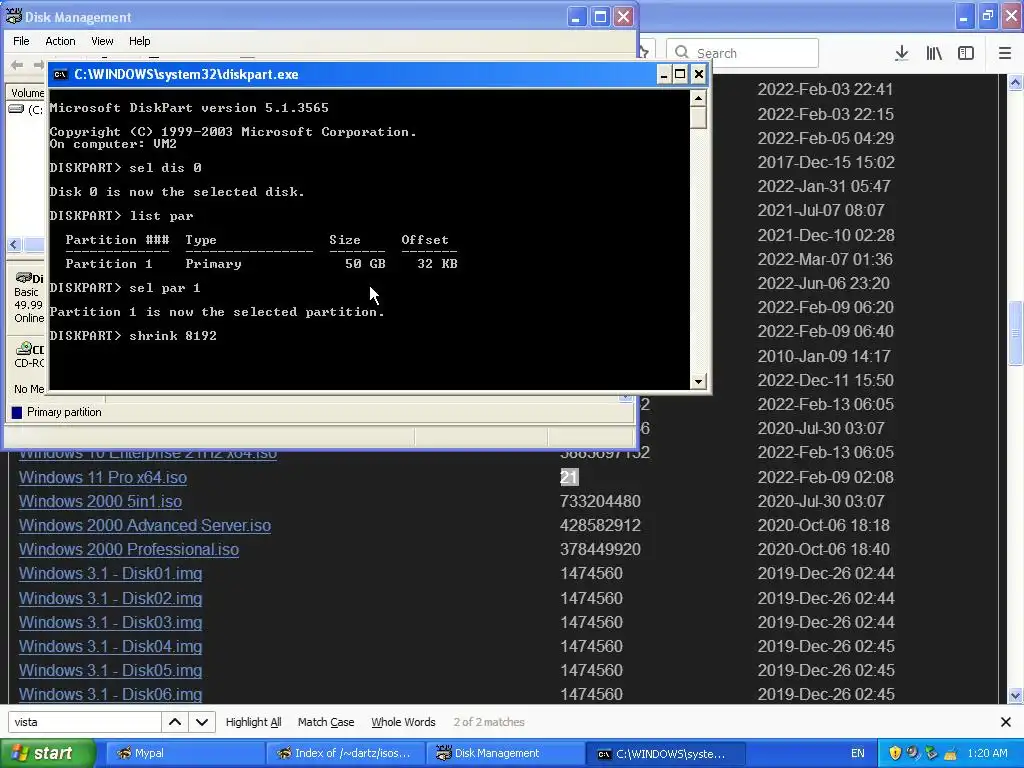Click the 2010-Jan-09 14:17 date entry
The width and height of the screenshot is (1024, 768).
coord(824,357)
